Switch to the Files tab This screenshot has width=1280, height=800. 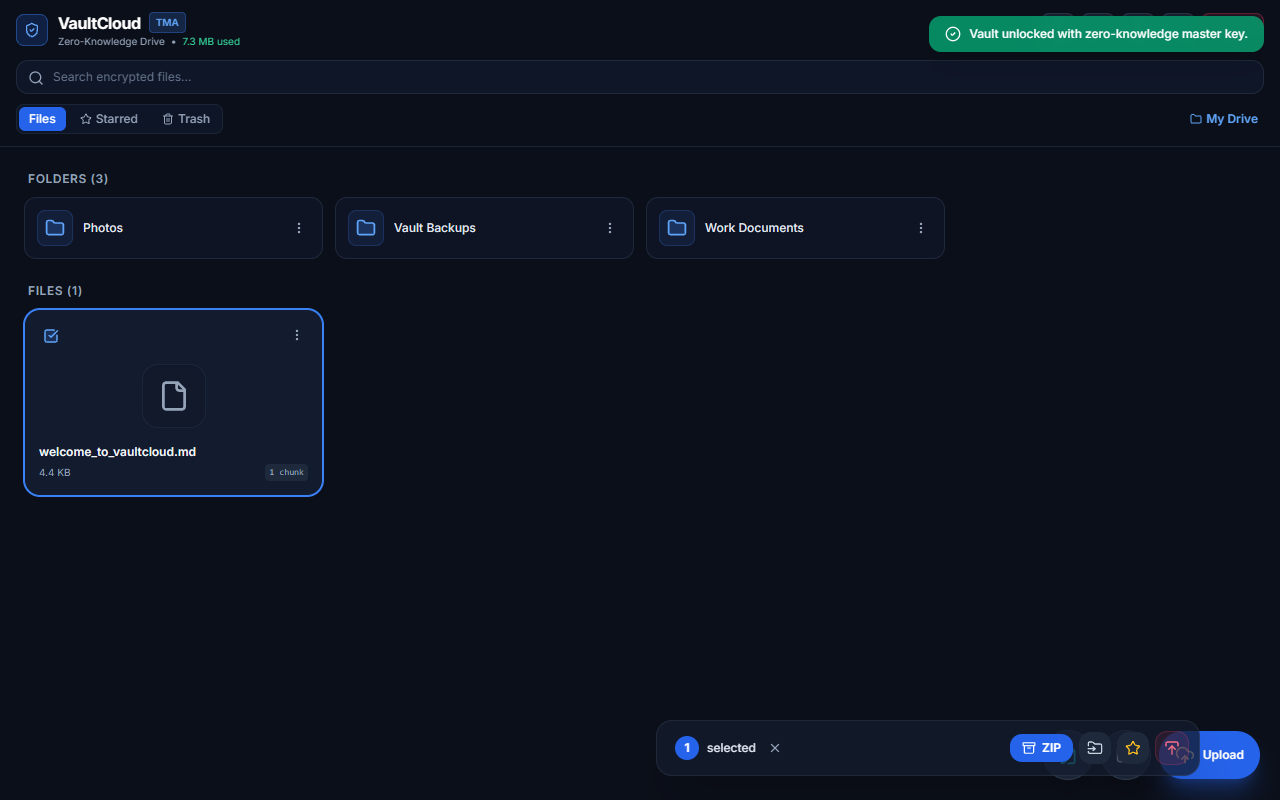tap(42, 119)
